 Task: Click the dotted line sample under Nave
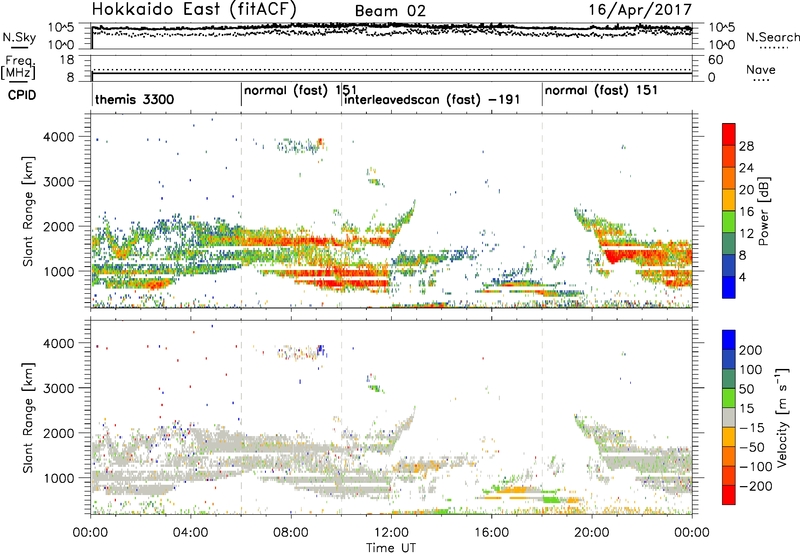pyautogui.click(x=761, y=80)
